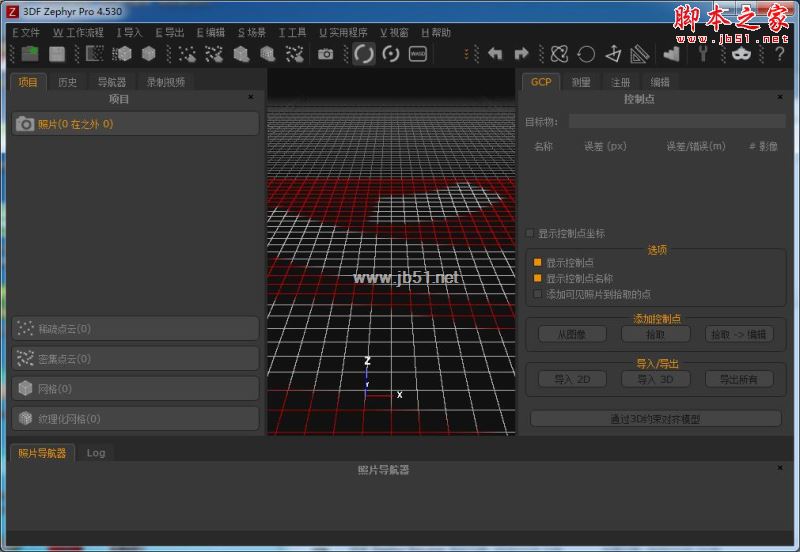Close the 照片导航器 panel with its x
Viewport: 800px width, 552px height.
click(x=780, y=468)
